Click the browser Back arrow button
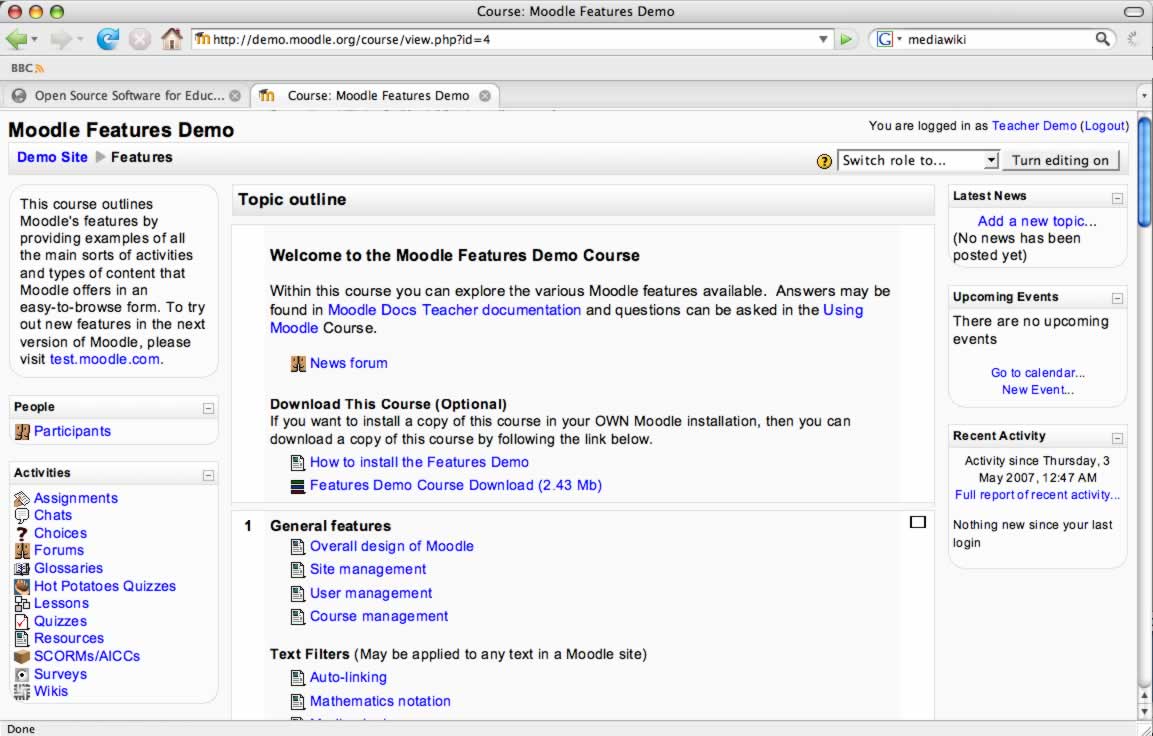This screenshot has height=736, width=1153. coord(16,39)
